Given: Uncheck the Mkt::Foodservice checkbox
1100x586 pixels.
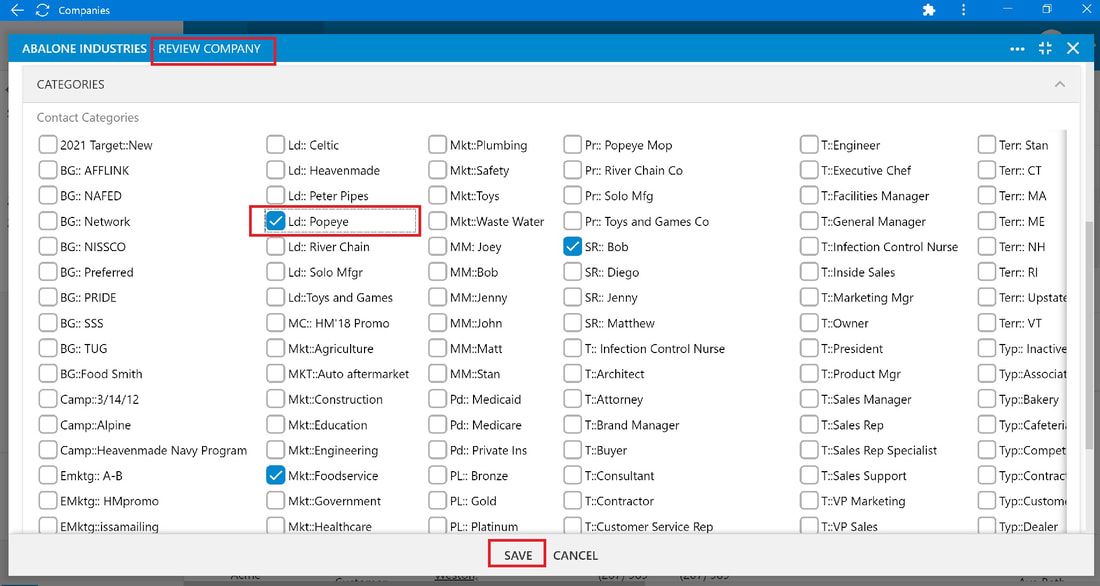Looking at the screenshot, I should (x=276, y=475).
